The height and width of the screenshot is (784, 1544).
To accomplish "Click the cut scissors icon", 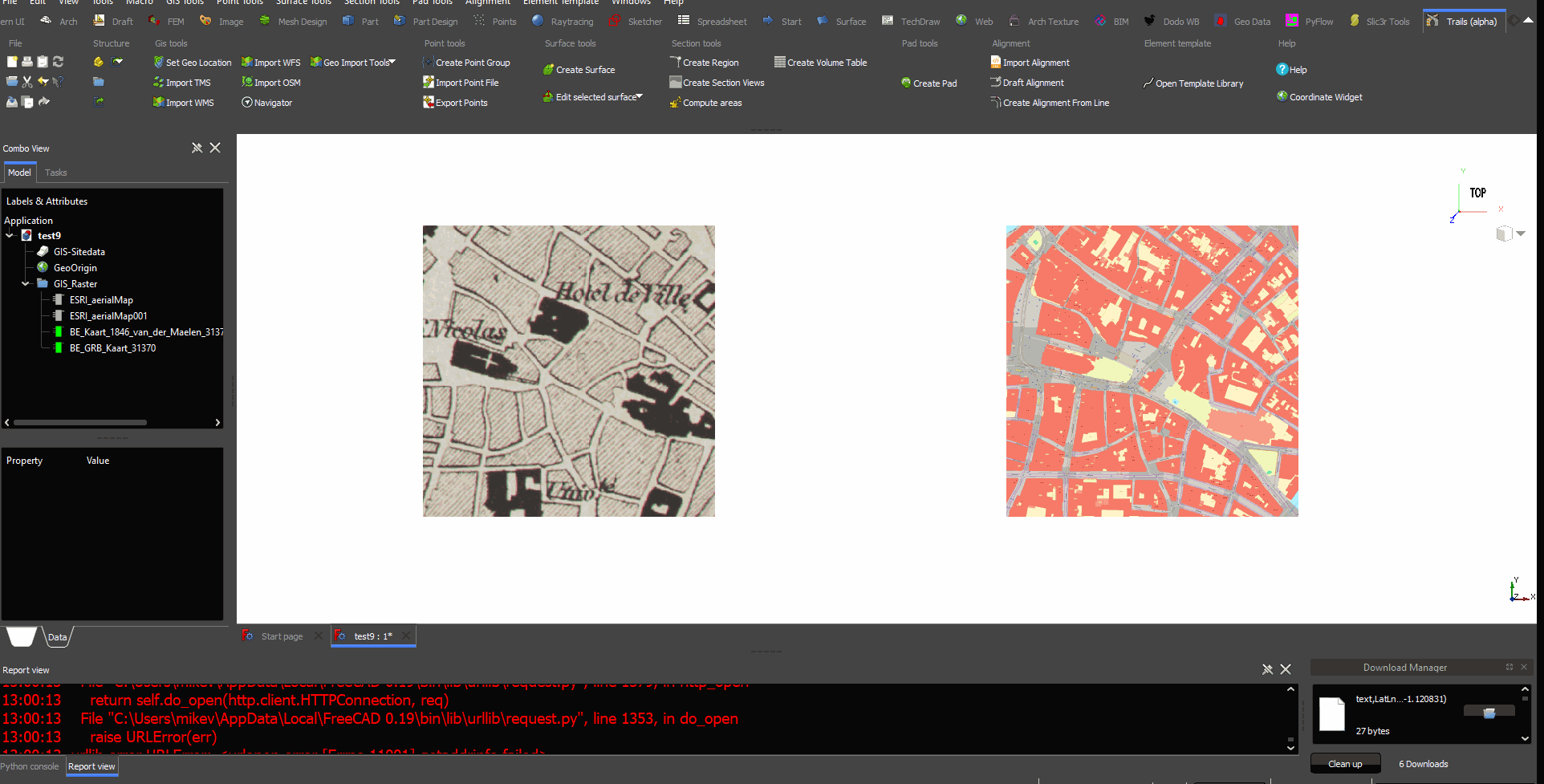I will (x=27, y=82).
